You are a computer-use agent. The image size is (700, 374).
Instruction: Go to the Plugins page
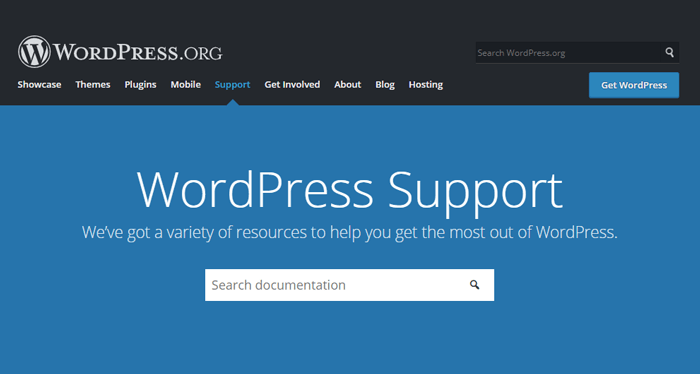(x=140, y=85)
